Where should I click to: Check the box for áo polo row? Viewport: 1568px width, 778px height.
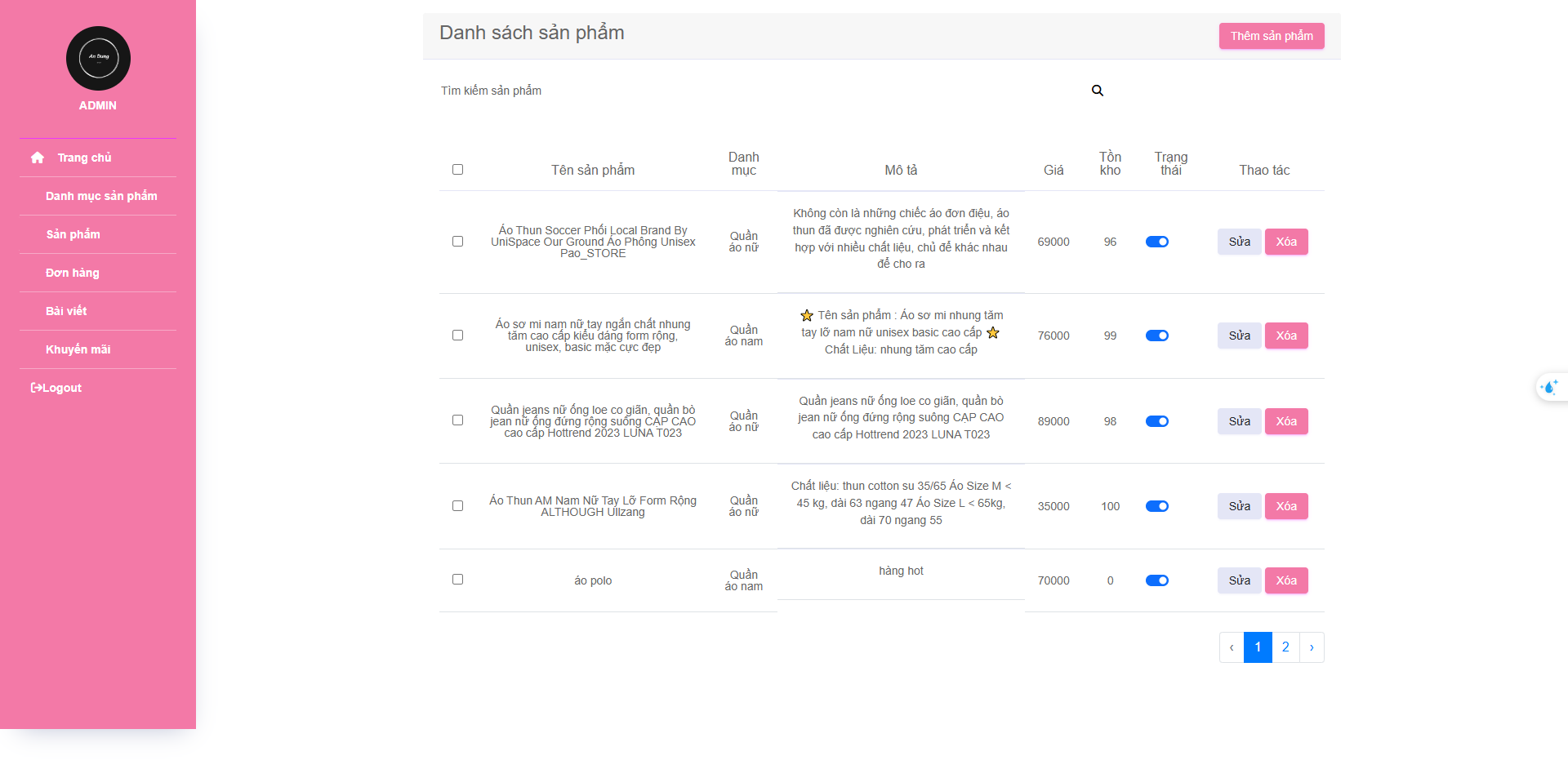[457, 580]
